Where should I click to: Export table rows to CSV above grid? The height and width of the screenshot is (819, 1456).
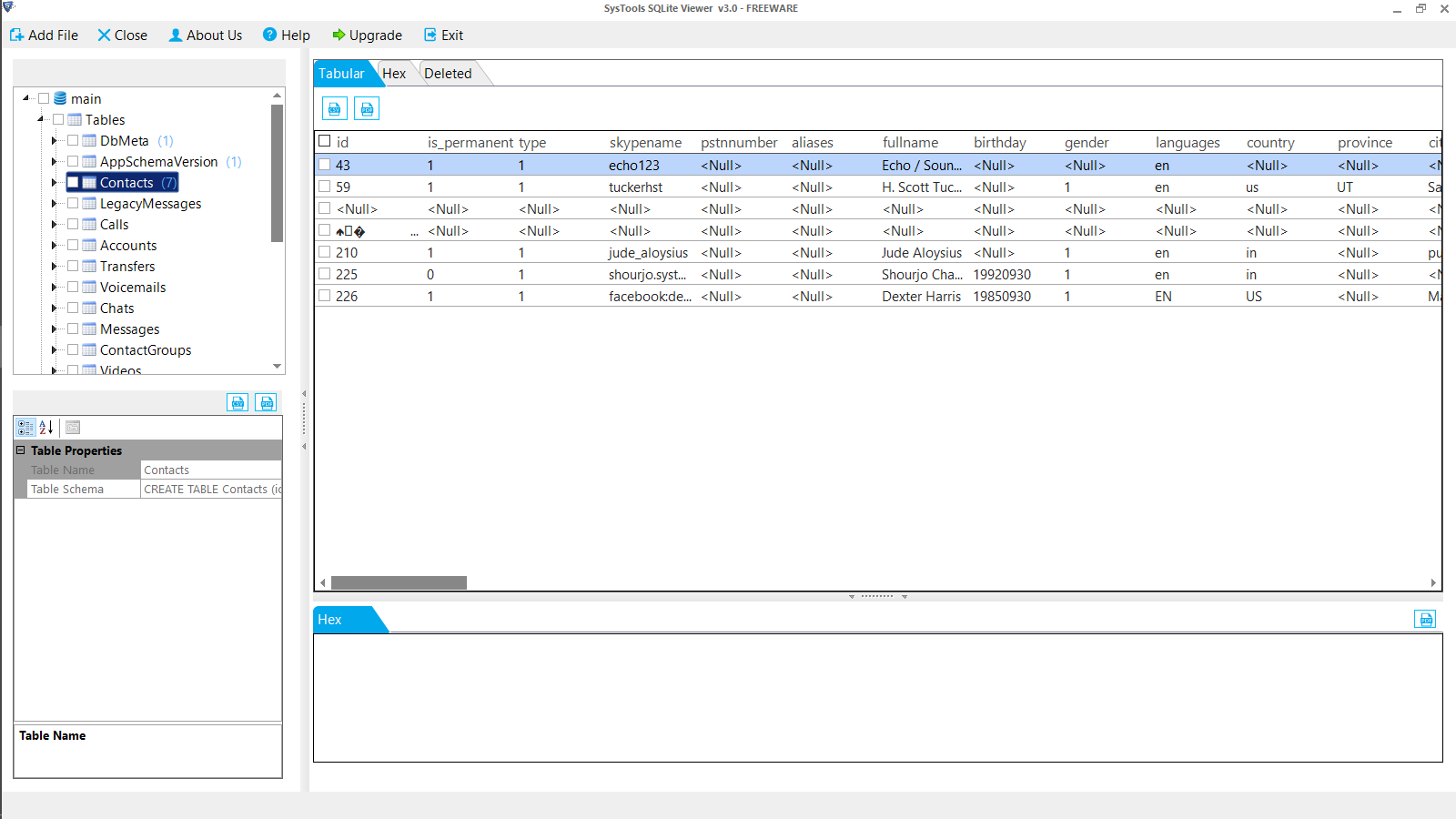pyautogui.click(x=335, y=109)
